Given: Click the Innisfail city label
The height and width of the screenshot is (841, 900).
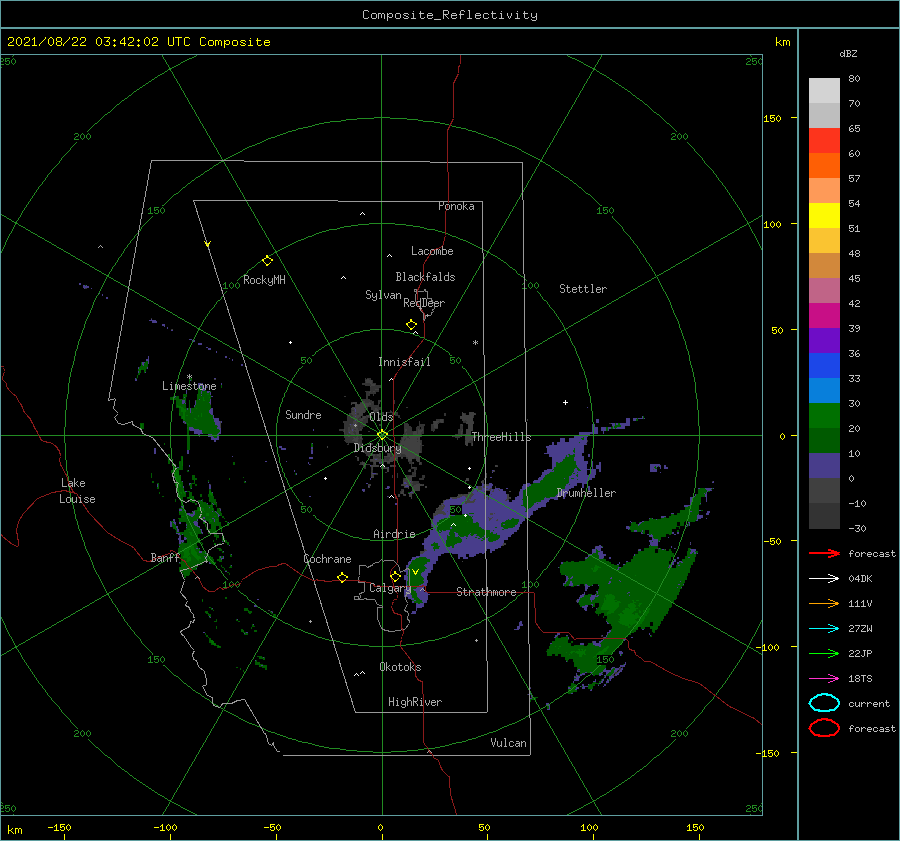Looking at the screenshot, I should coord(404,362).
